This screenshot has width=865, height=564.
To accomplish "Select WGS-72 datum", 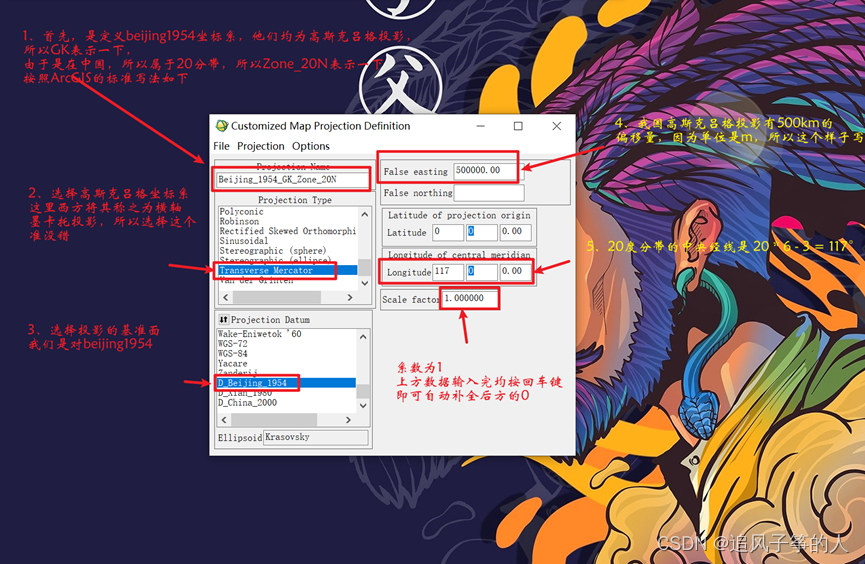I will click(x=232, y=344).
